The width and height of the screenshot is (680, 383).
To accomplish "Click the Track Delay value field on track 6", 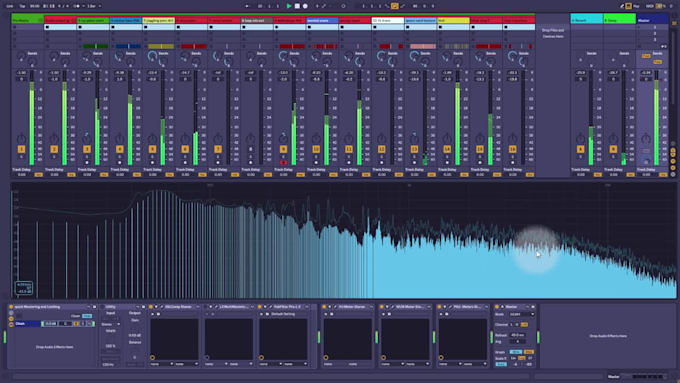I will [x=186, y=175].
